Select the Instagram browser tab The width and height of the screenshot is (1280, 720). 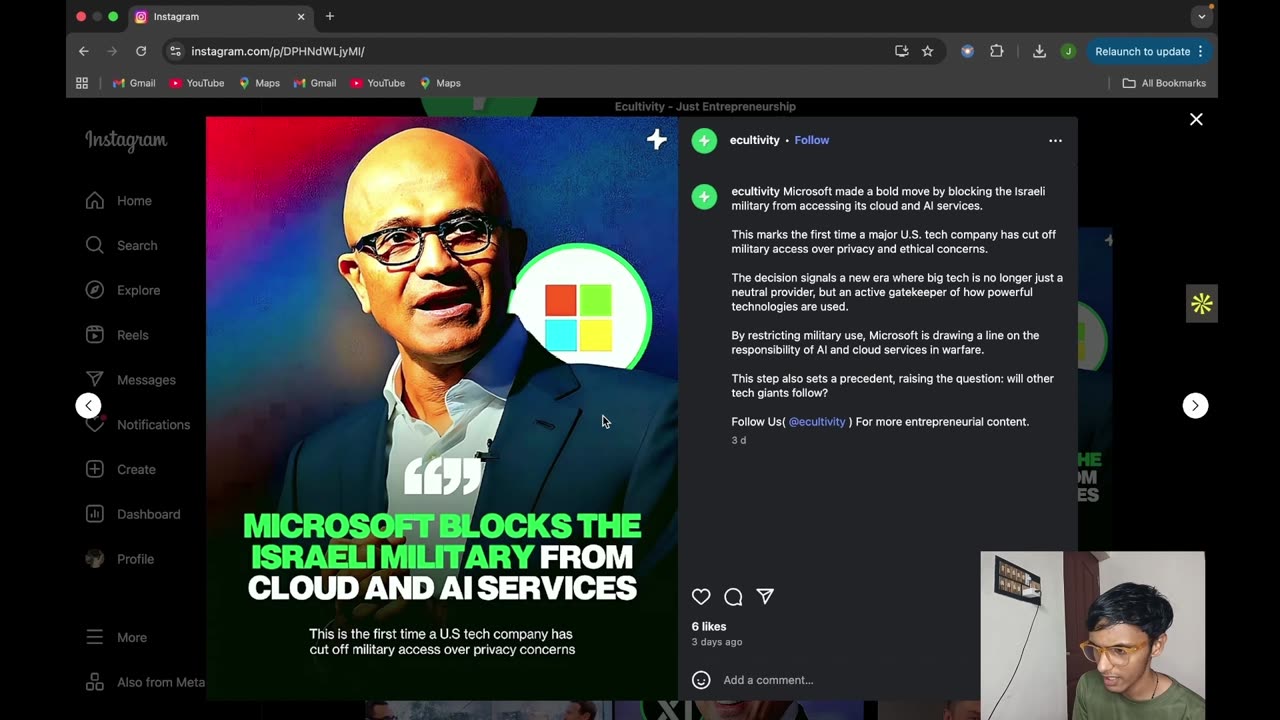pos(220,17)
